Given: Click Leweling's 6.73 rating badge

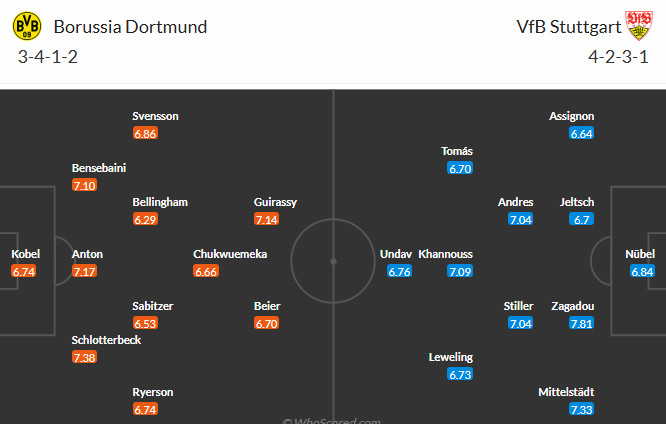Looking at the screenshot, I should pyautogui.click(x=460, y=374).
